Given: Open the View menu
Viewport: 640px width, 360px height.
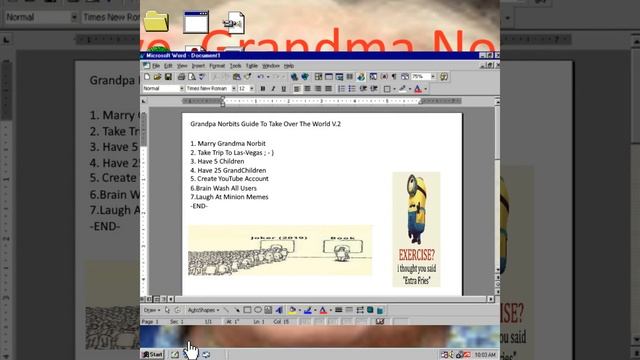Looking at the screenshot, I should tap(182, 66).
